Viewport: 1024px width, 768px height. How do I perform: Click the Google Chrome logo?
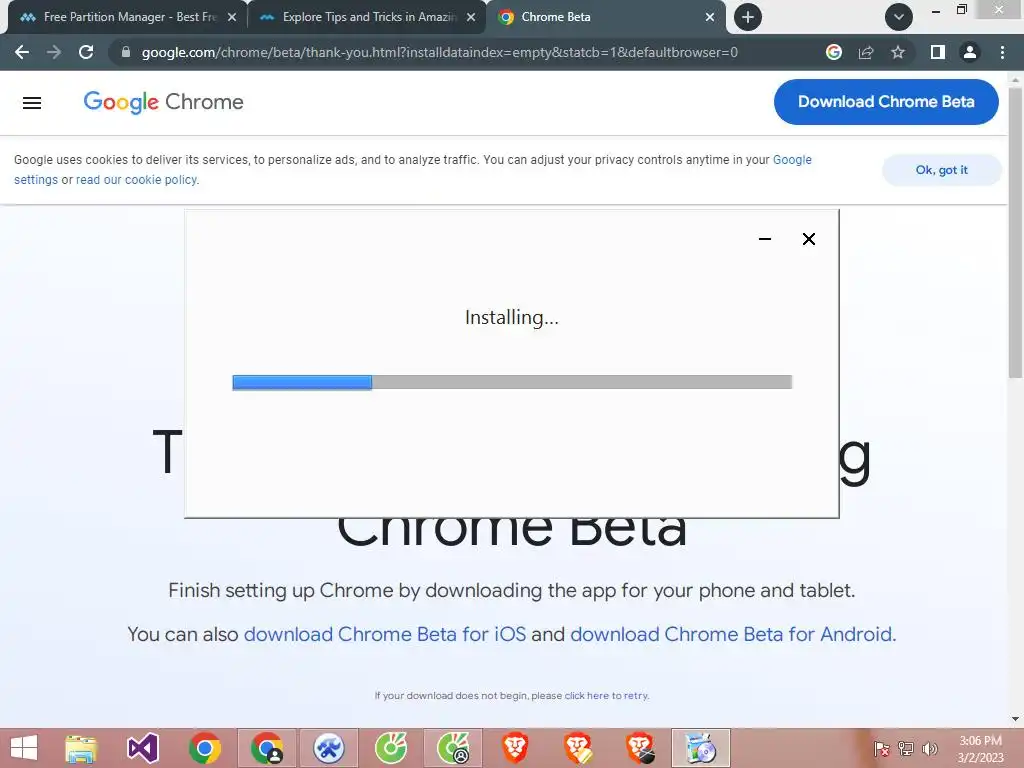tap(163, 102)
